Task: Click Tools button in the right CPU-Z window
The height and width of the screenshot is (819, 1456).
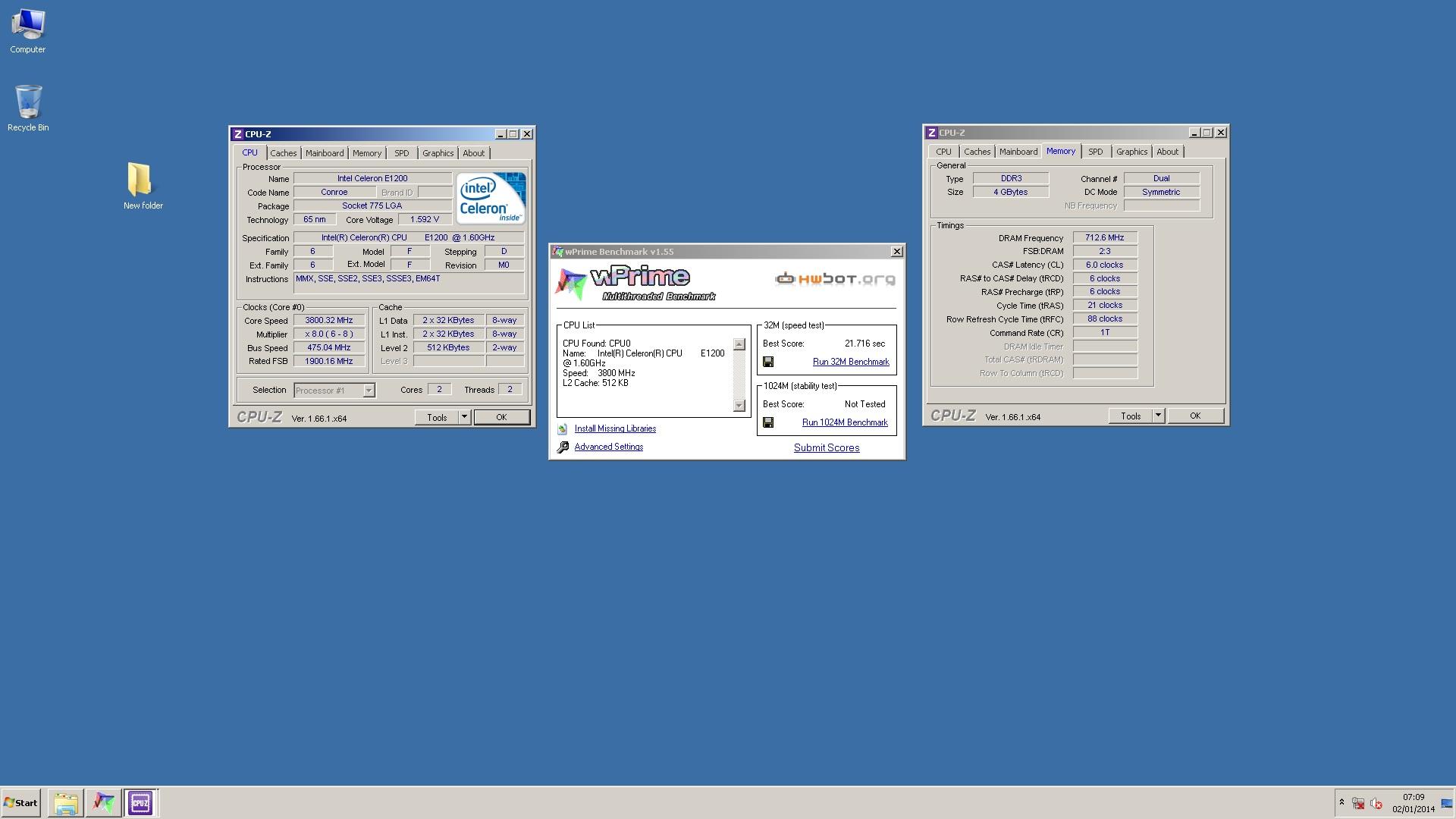Action: point(1131,416)
